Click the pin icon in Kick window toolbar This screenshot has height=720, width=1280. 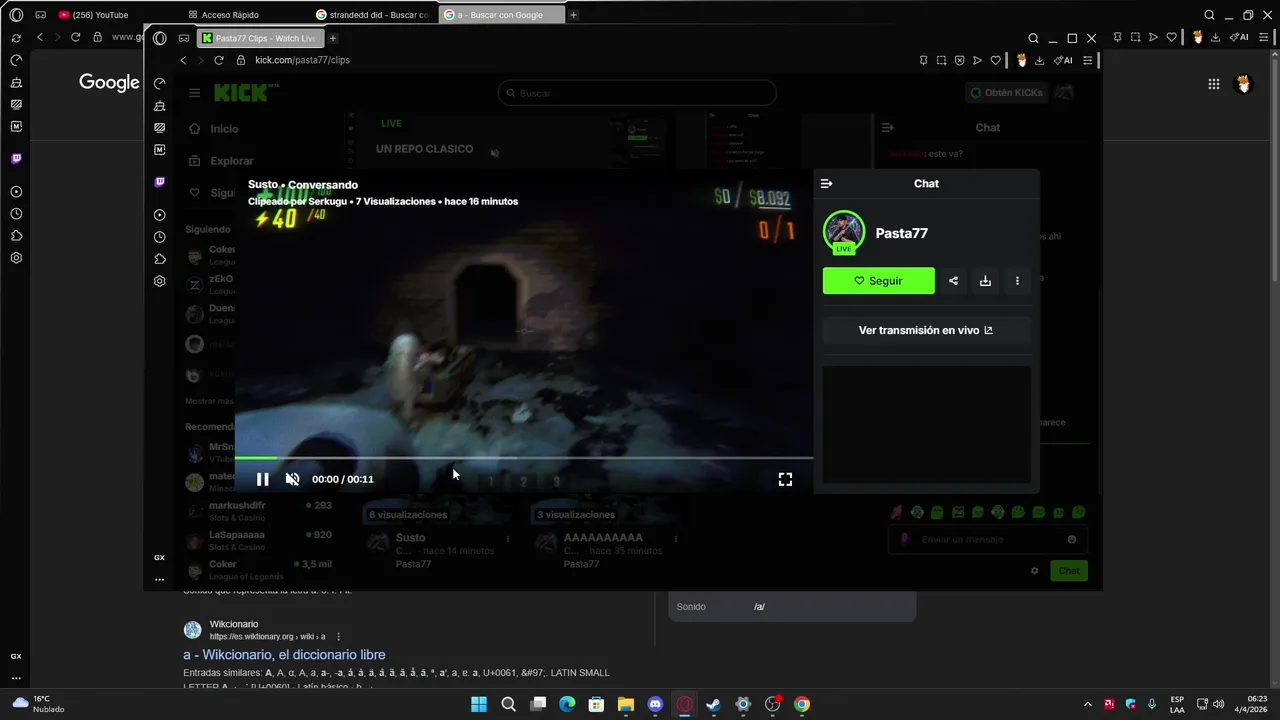coord(923,60)
